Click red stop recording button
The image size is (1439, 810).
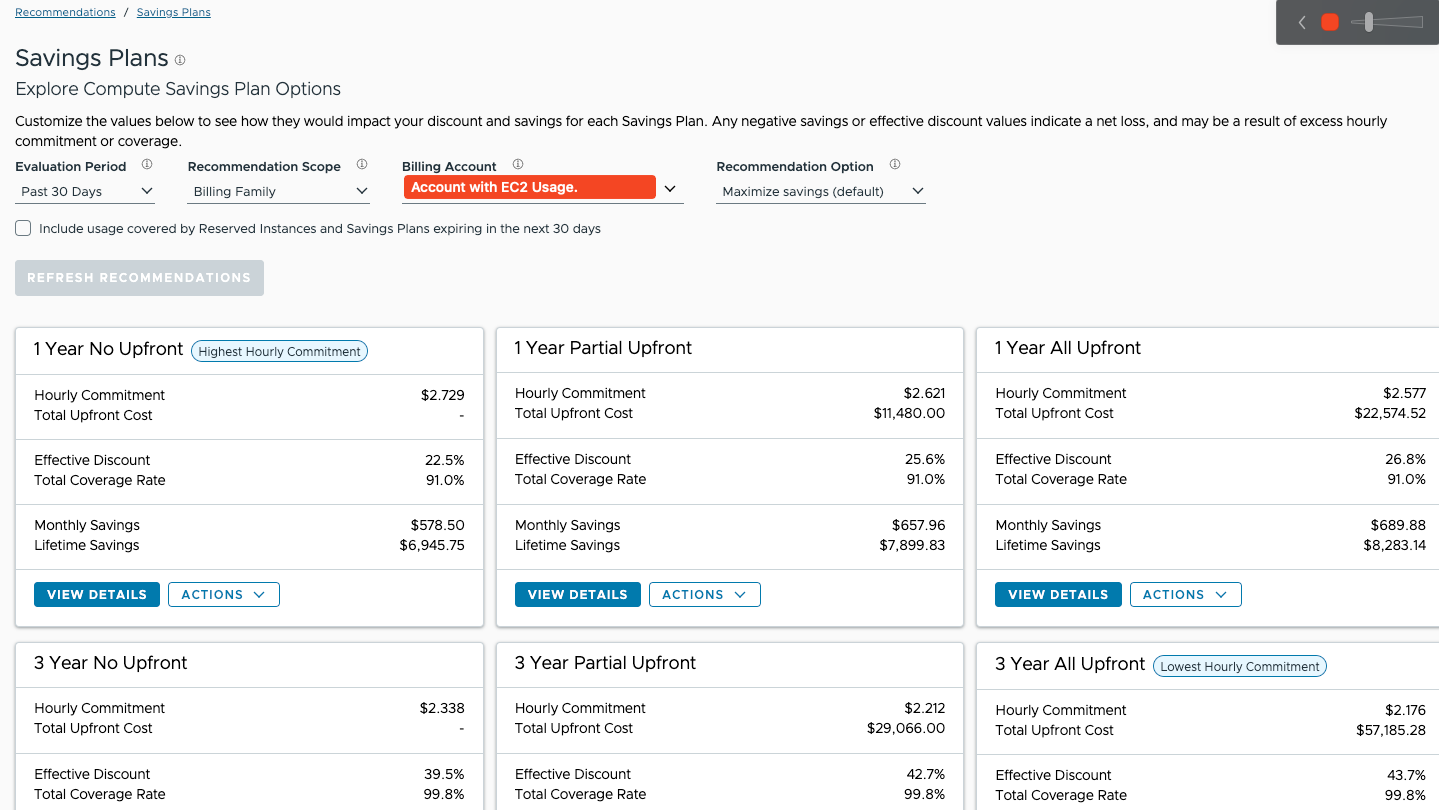pyautogui.click(x=1330, y=22)
